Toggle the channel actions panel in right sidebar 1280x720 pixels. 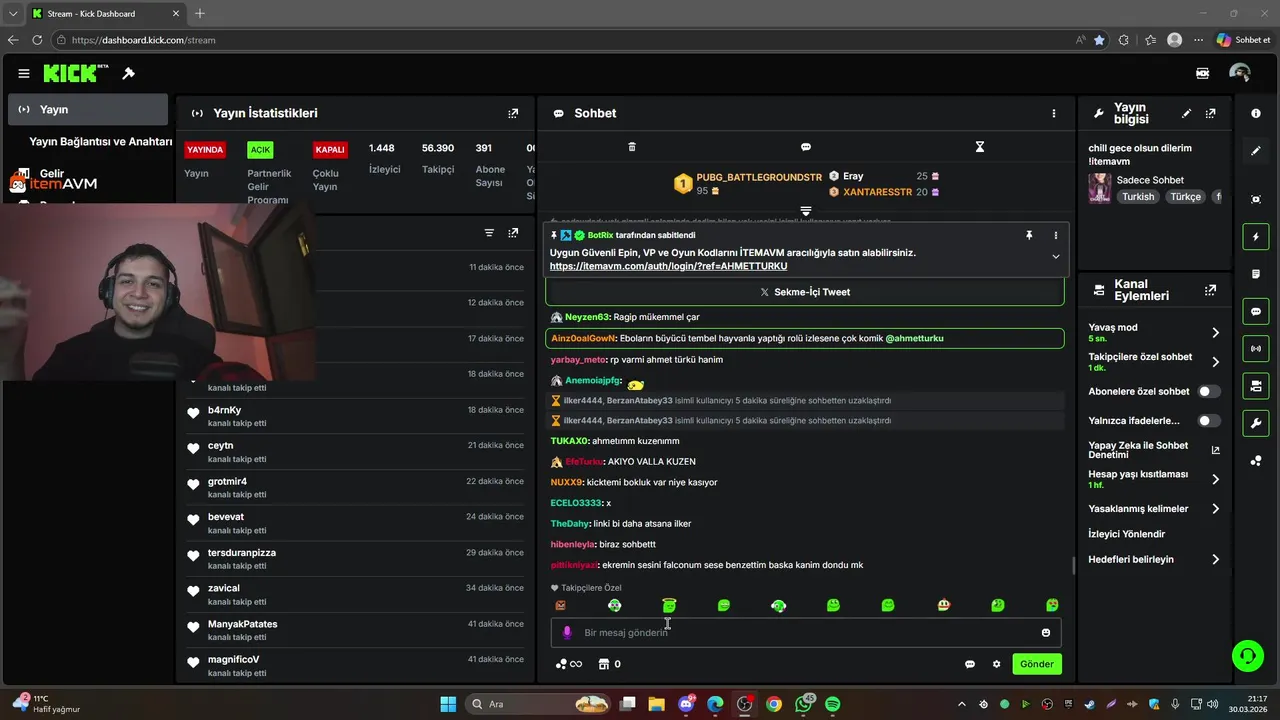[x=1256, y=386]
